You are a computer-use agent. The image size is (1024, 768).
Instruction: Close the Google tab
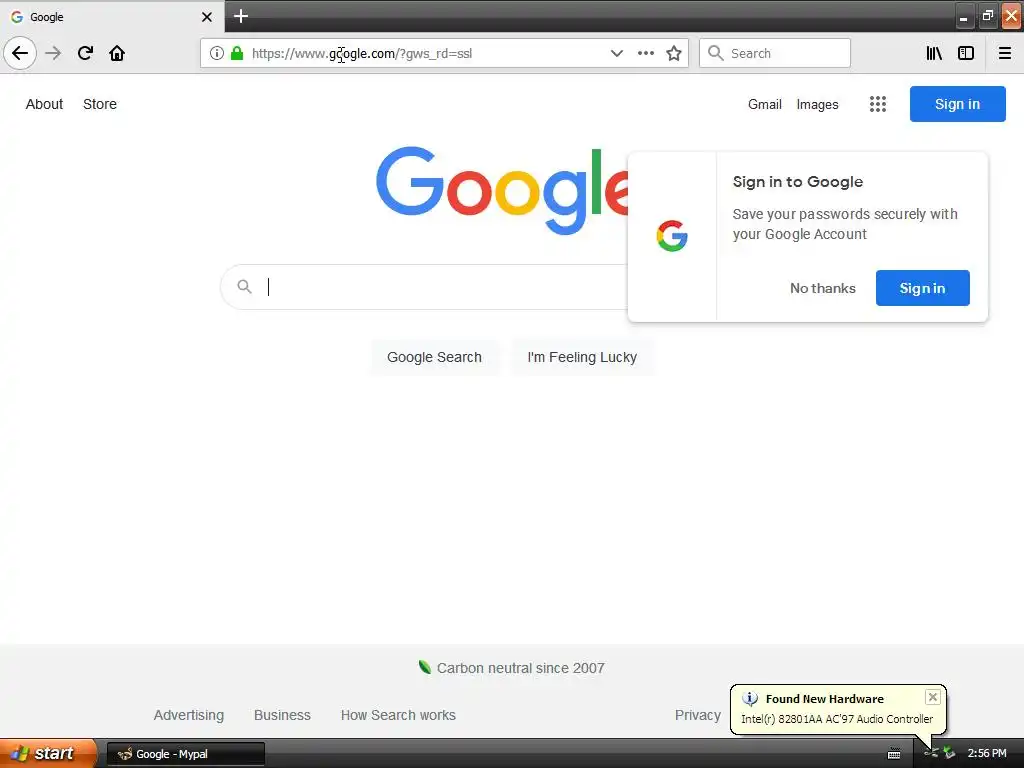207,17
